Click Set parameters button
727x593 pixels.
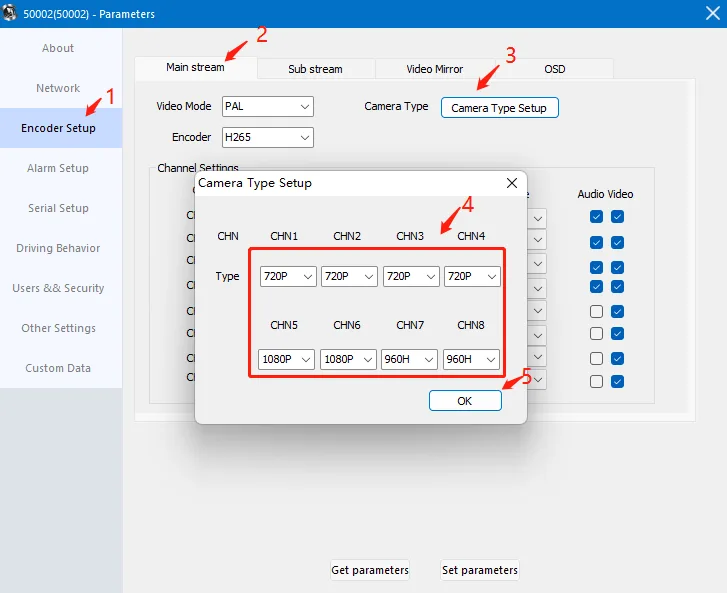click(x=480, y=570)
